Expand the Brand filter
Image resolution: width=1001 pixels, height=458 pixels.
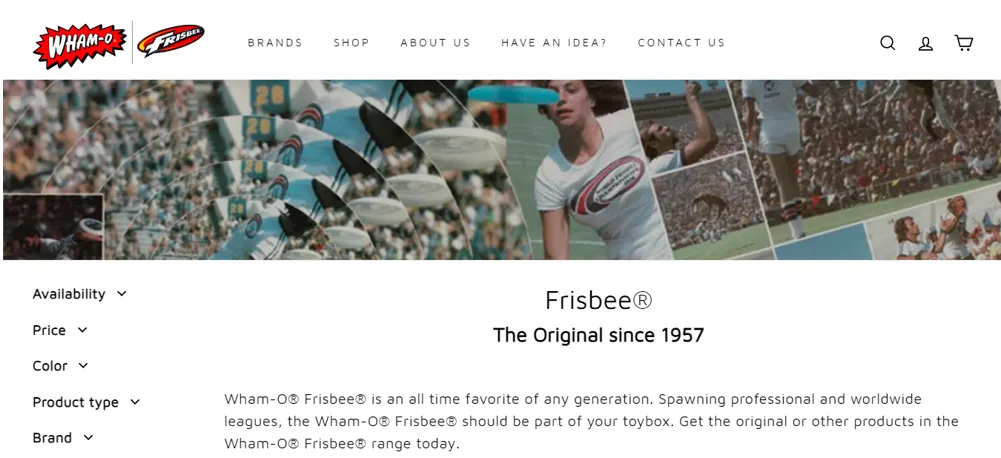tap(63, 438)
